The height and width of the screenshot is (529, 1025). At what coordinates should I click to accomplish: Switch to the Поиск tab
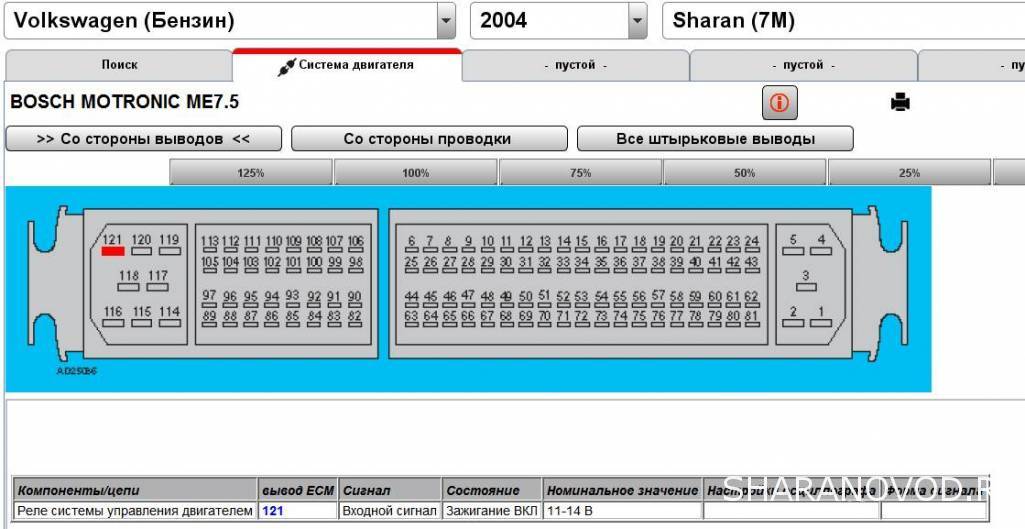[119, 65]
